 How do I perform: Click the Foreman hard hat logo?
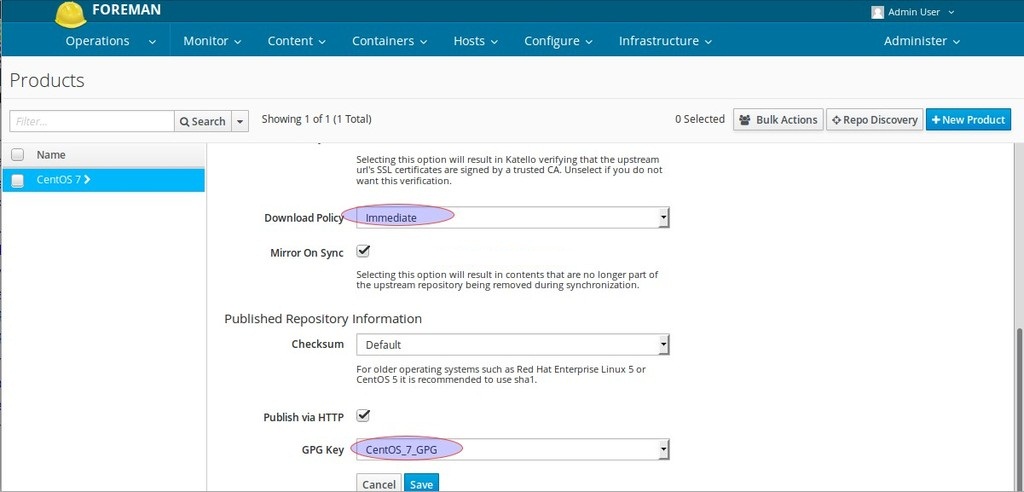(71, 14)
